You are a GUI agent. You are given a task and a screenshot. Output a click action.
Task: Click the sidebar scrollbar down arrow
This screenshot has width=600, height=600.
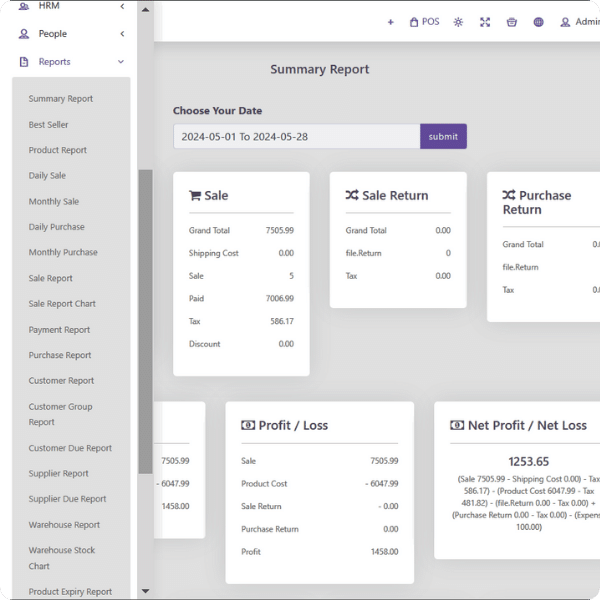coord(145,591)
